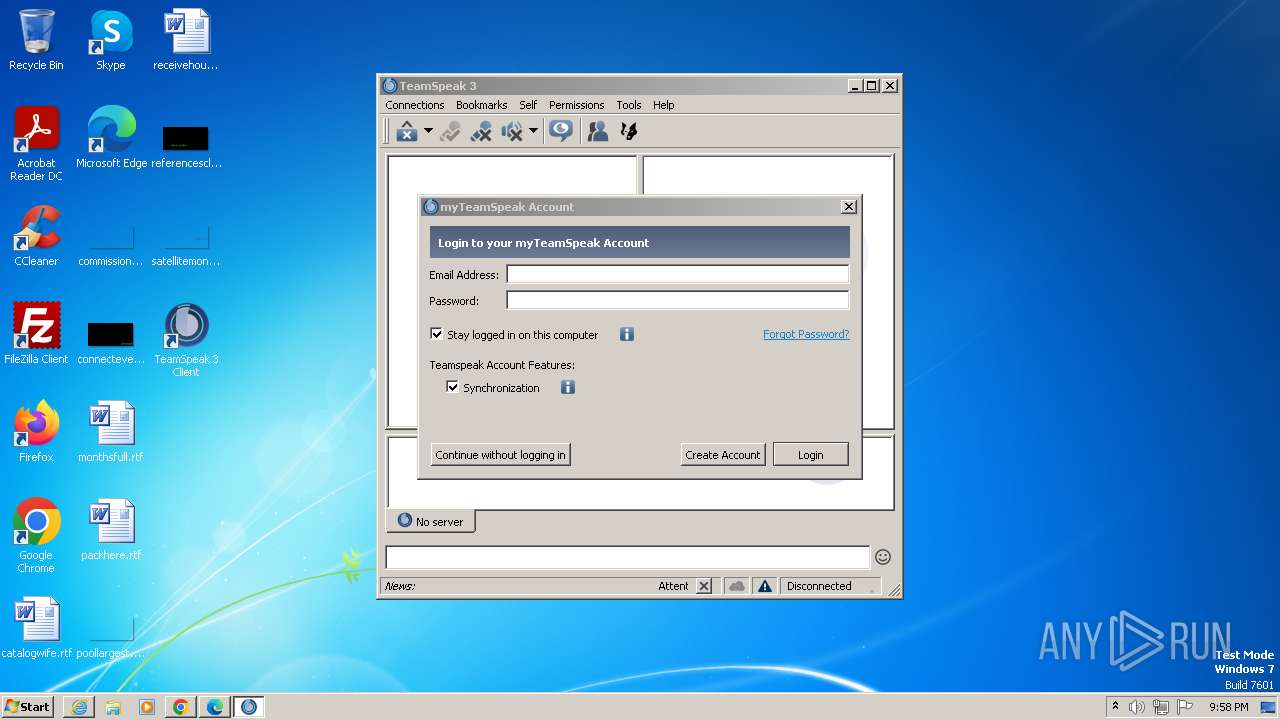Click Internet Explorer taskbar icon
Screen dimensions: 1280x720
pyautogui.click(x=79, y=707)
